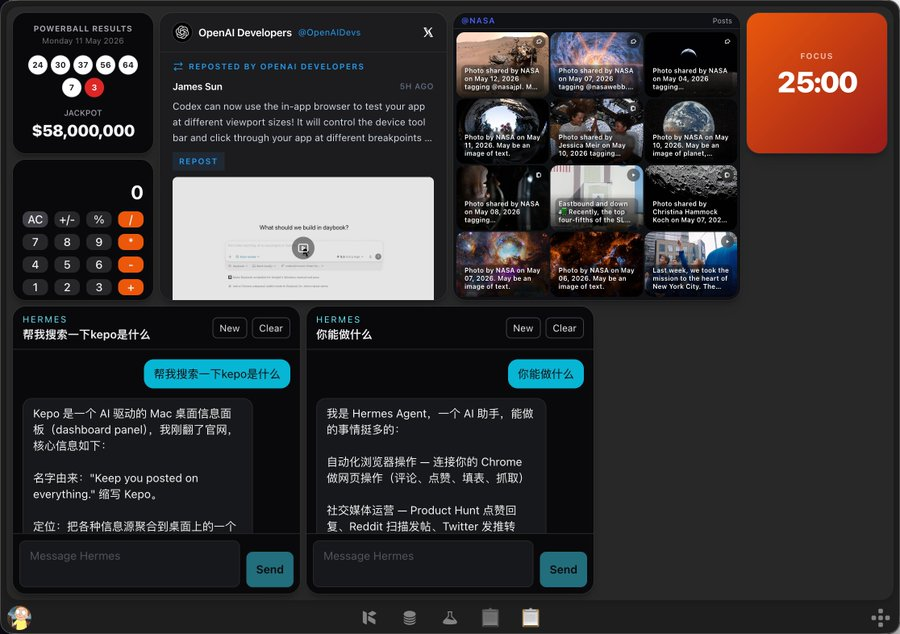Image resolution: width=900 pixels, height=634 pixels.
Task: Open NASA photo from May 12, 2026
Action: (502, 64)
